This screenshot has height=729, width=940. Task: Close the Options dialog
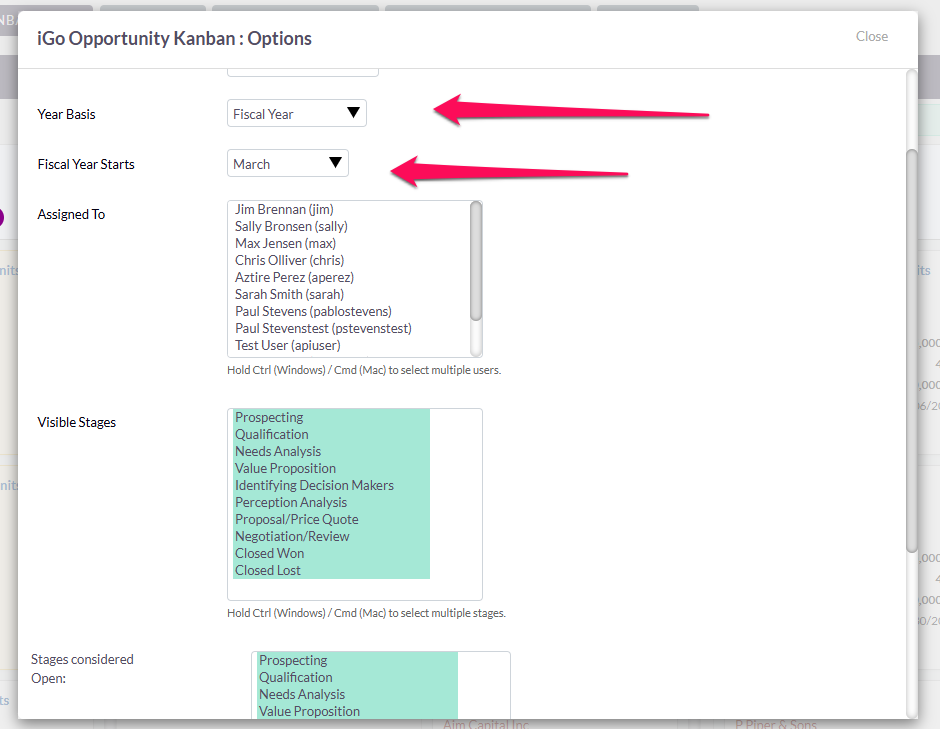pyautogui.click(x=872, y=37)
